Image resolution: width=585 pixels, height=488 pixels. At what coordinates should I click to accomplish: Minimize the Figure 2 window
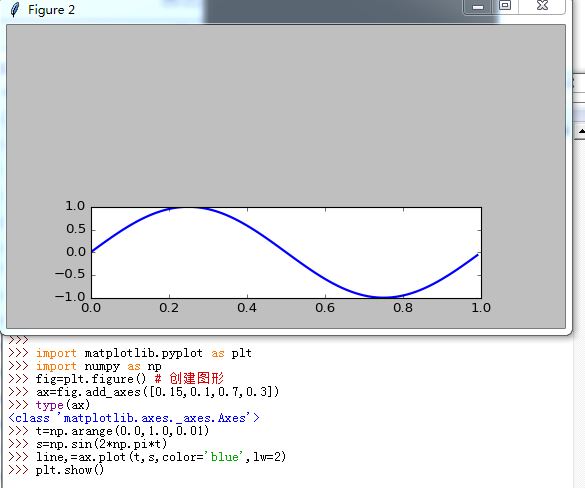coord(478,6)
